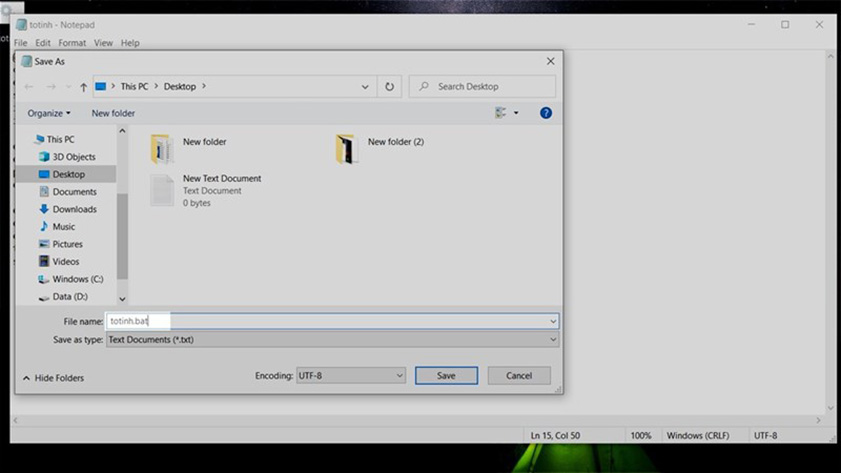Image resolution: width=841 pixels, height=473 pixels.
Task: Select the New Text Document file icon
Action: 162,190
